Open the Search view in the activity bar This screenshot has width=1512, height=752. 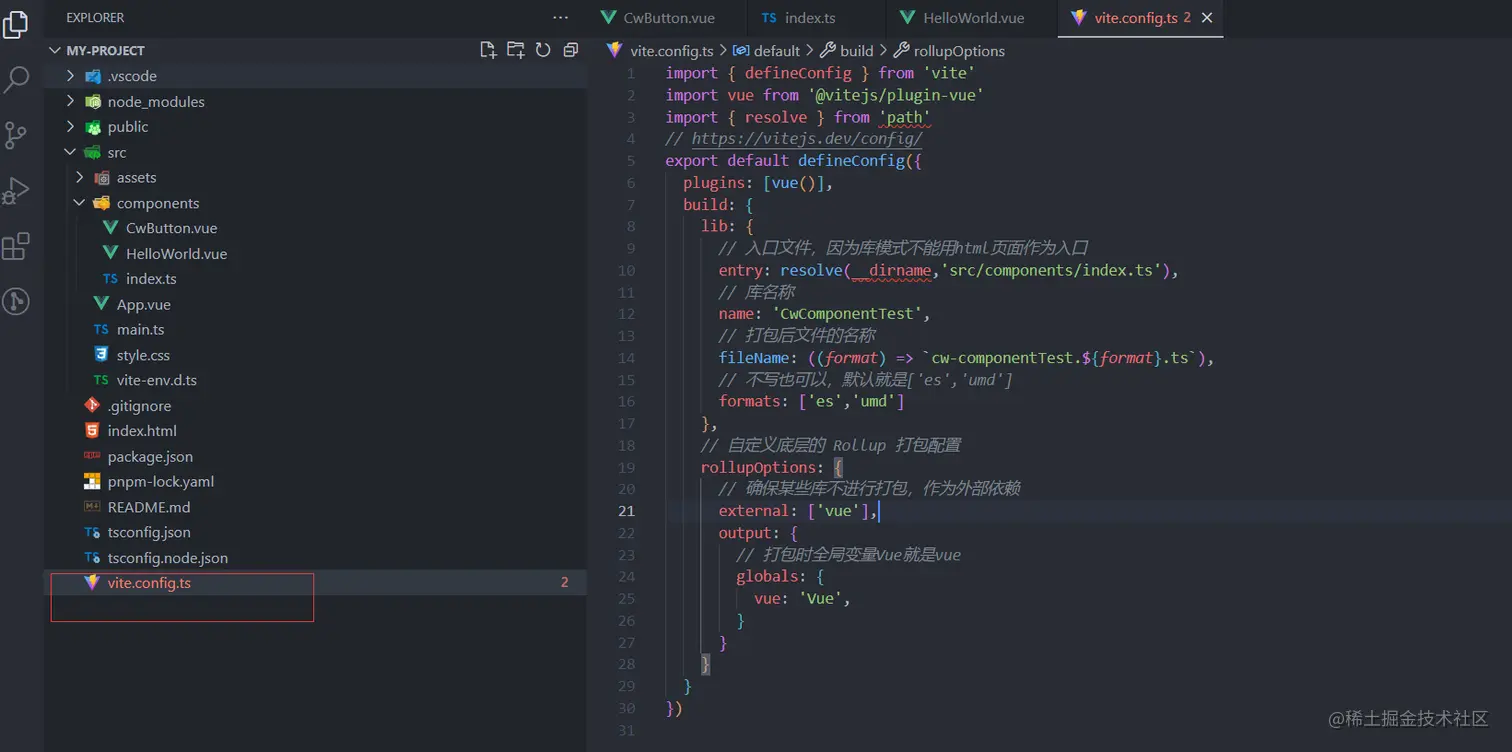(16, 79)
